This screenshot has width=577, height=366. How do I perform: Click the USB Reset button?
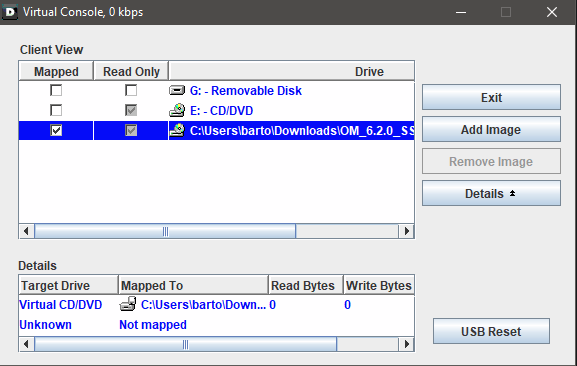point(491,331)
